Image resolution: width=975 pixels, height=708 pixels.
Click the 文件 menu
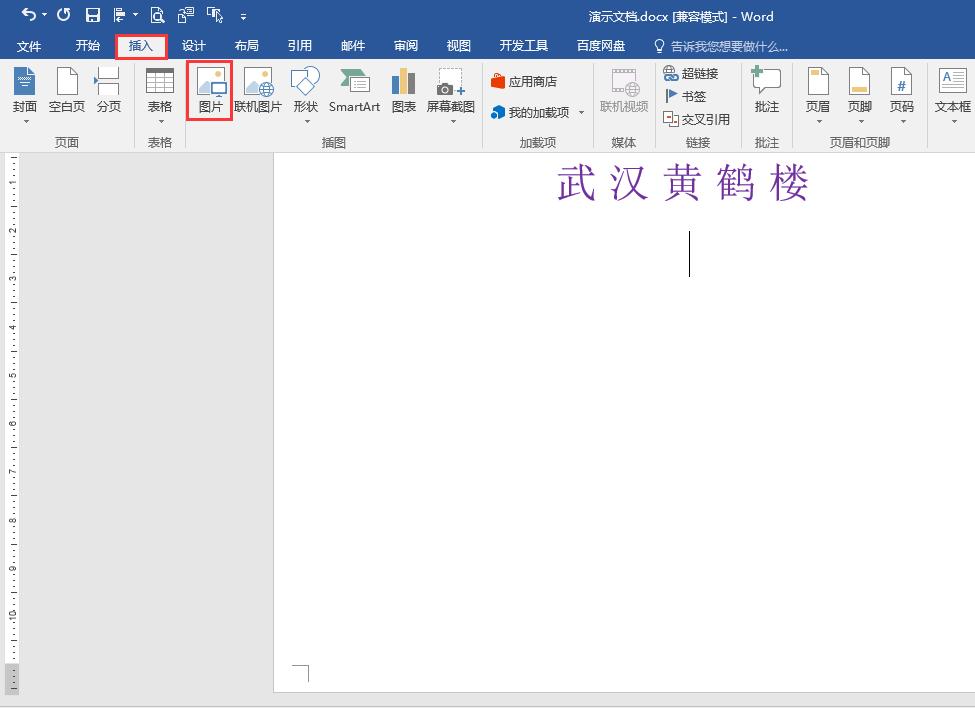30,45
